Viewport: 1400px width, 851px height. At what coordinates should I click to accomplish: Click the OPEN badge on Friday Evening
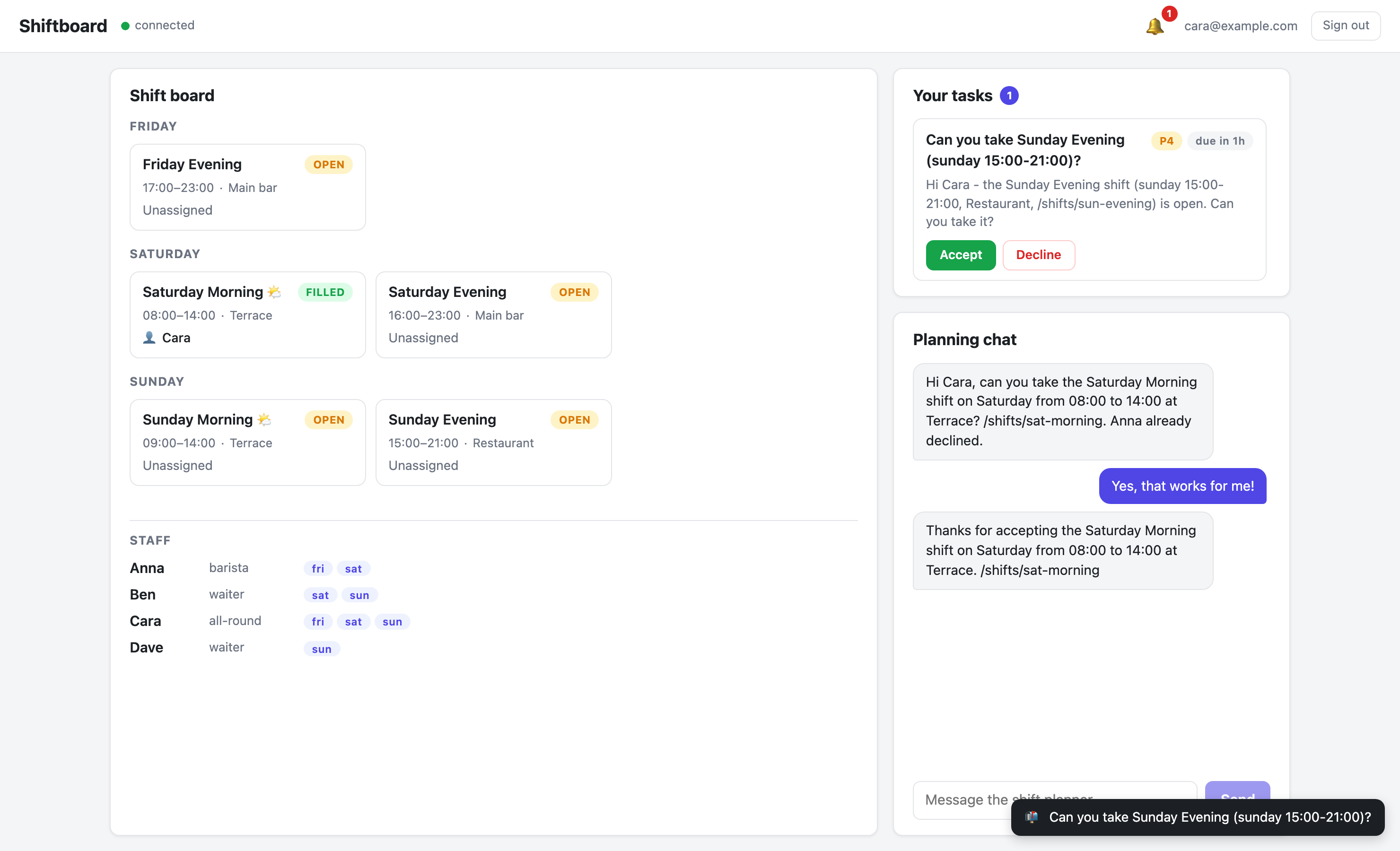(328, 165)
